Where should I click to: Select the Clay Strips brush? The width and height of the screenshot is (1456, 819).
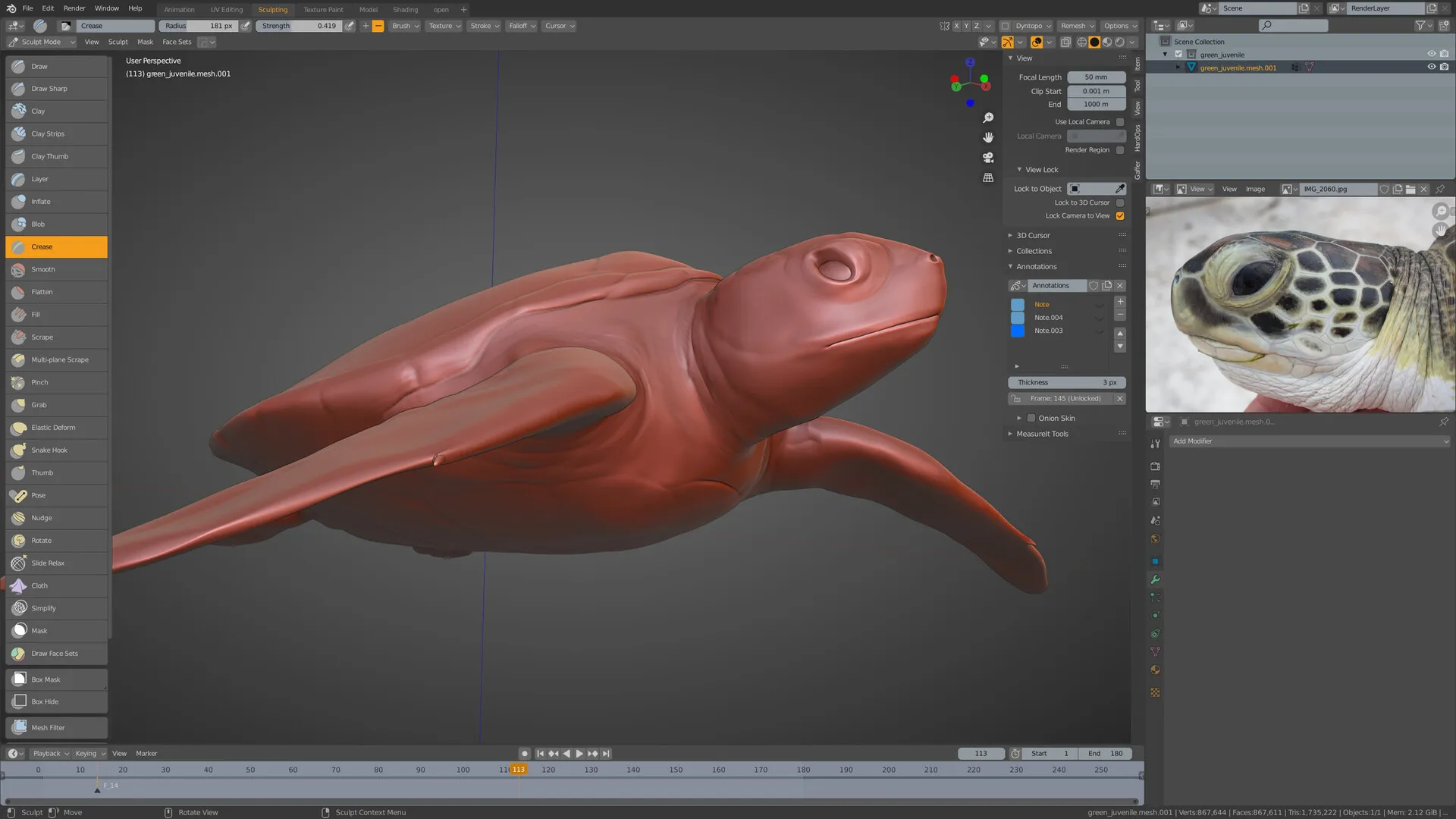click(x=56, y=133)
